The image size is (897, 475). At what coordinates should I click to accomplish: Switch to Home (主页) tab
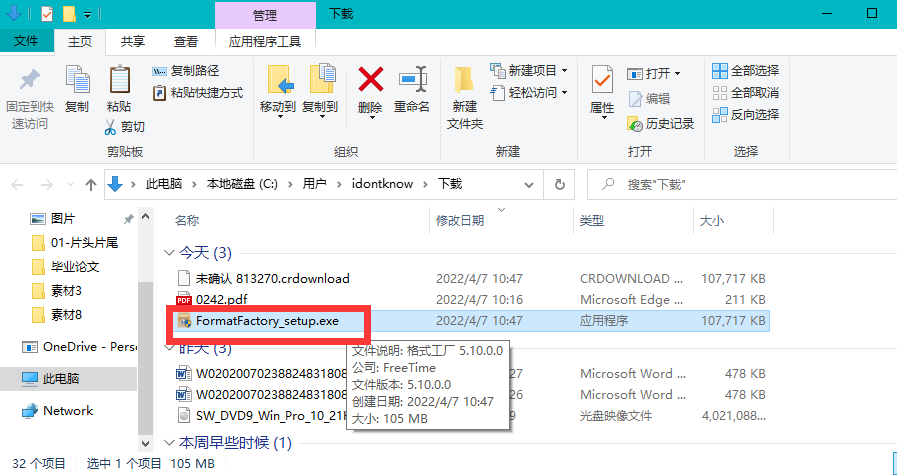pyautogui.click(x=80, y=42)
